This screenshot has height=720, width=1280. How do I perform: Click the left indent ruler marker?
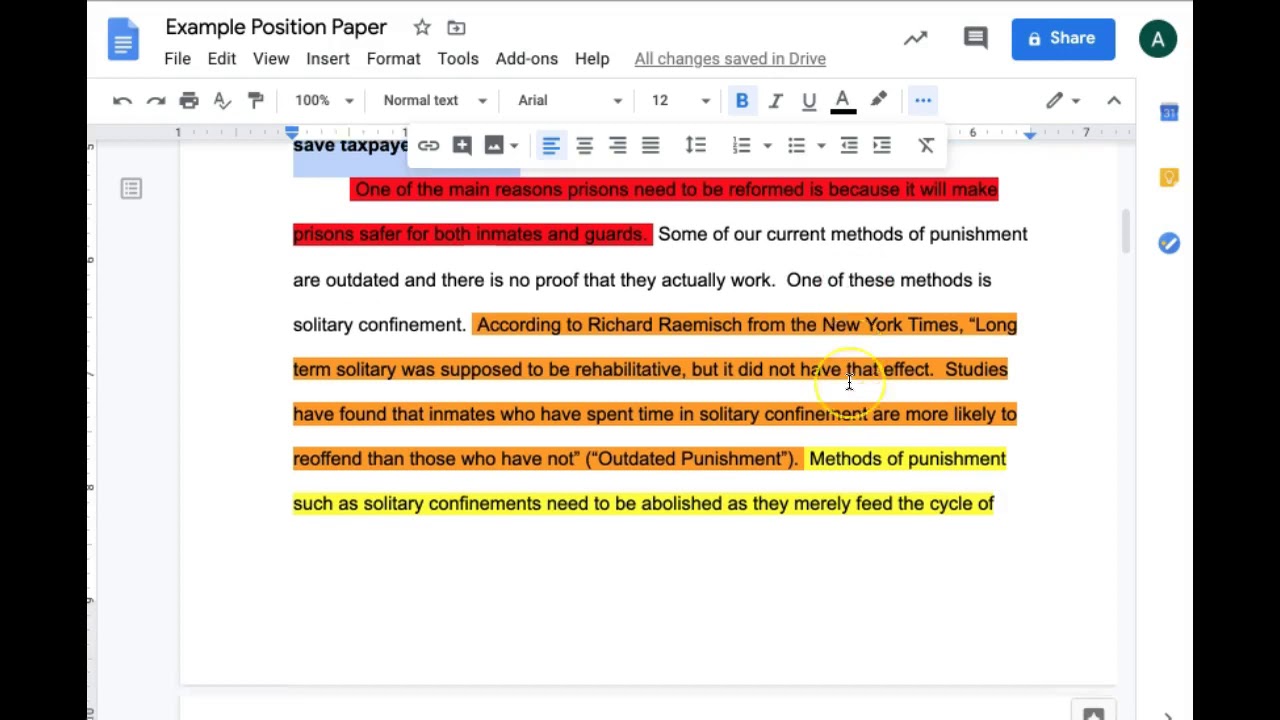point(292,133)
